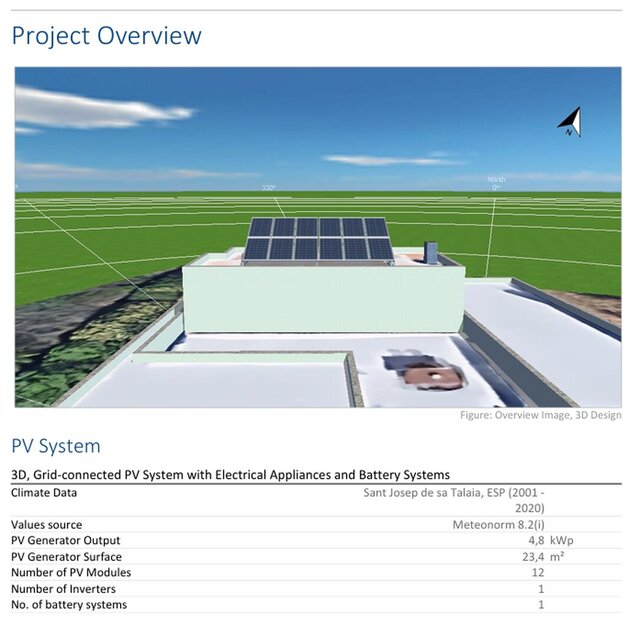This screenshot has width=640, height=636.
Task: Select the Number of PV Modules label
Action: 71,572
